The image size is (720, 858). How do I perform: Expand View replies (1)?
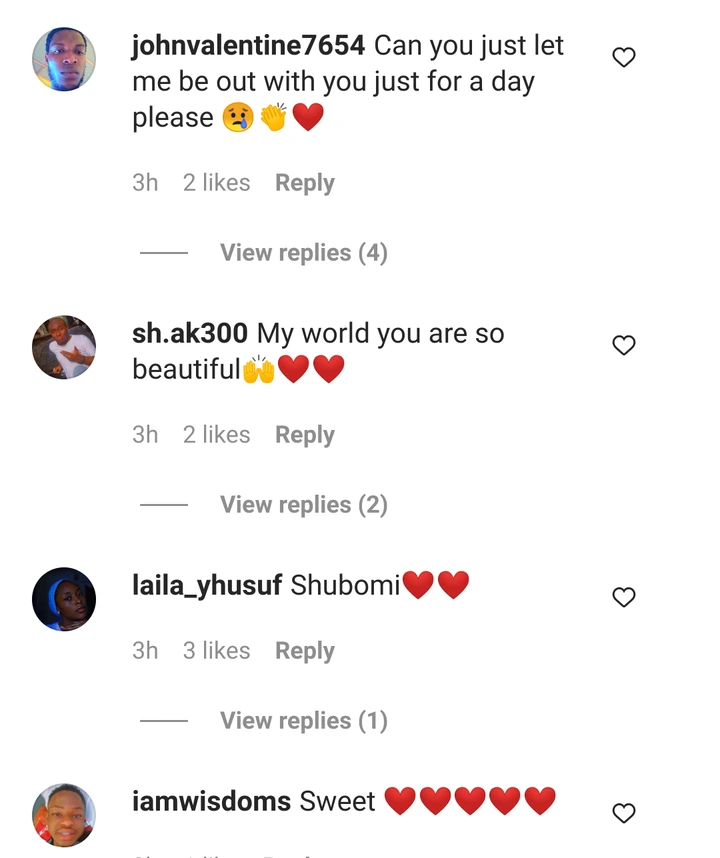[x=304, y=721]
